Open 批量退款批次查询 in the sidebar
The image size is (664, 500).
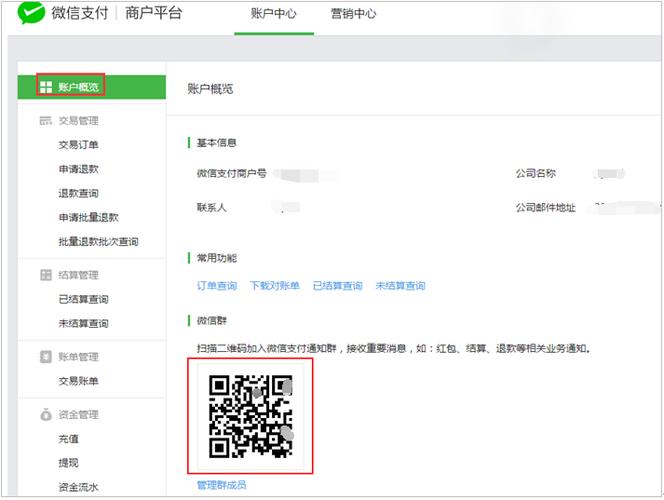tap(98, 242)
